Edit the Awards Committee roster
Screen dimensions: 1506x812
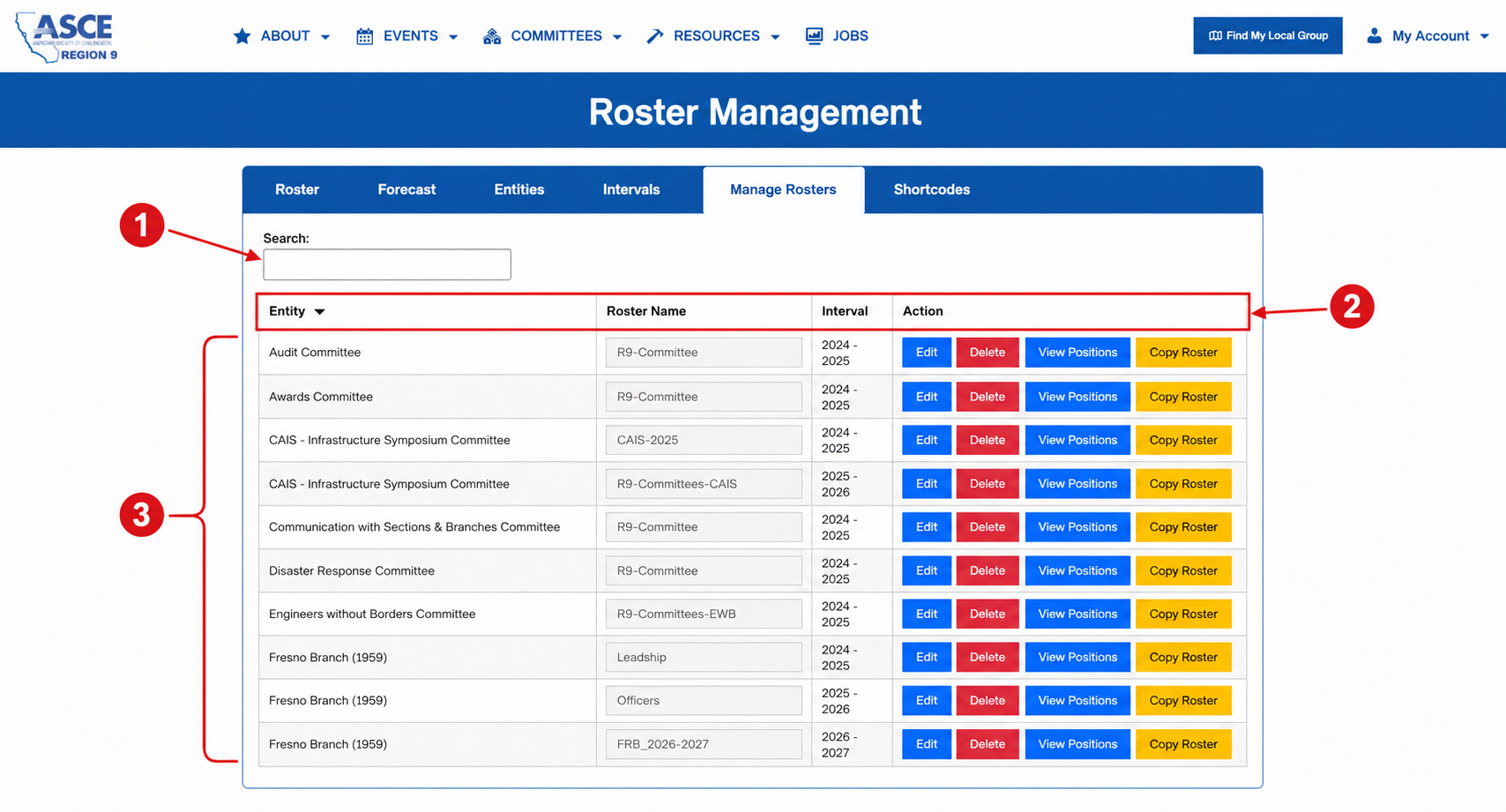click(927, 397)
